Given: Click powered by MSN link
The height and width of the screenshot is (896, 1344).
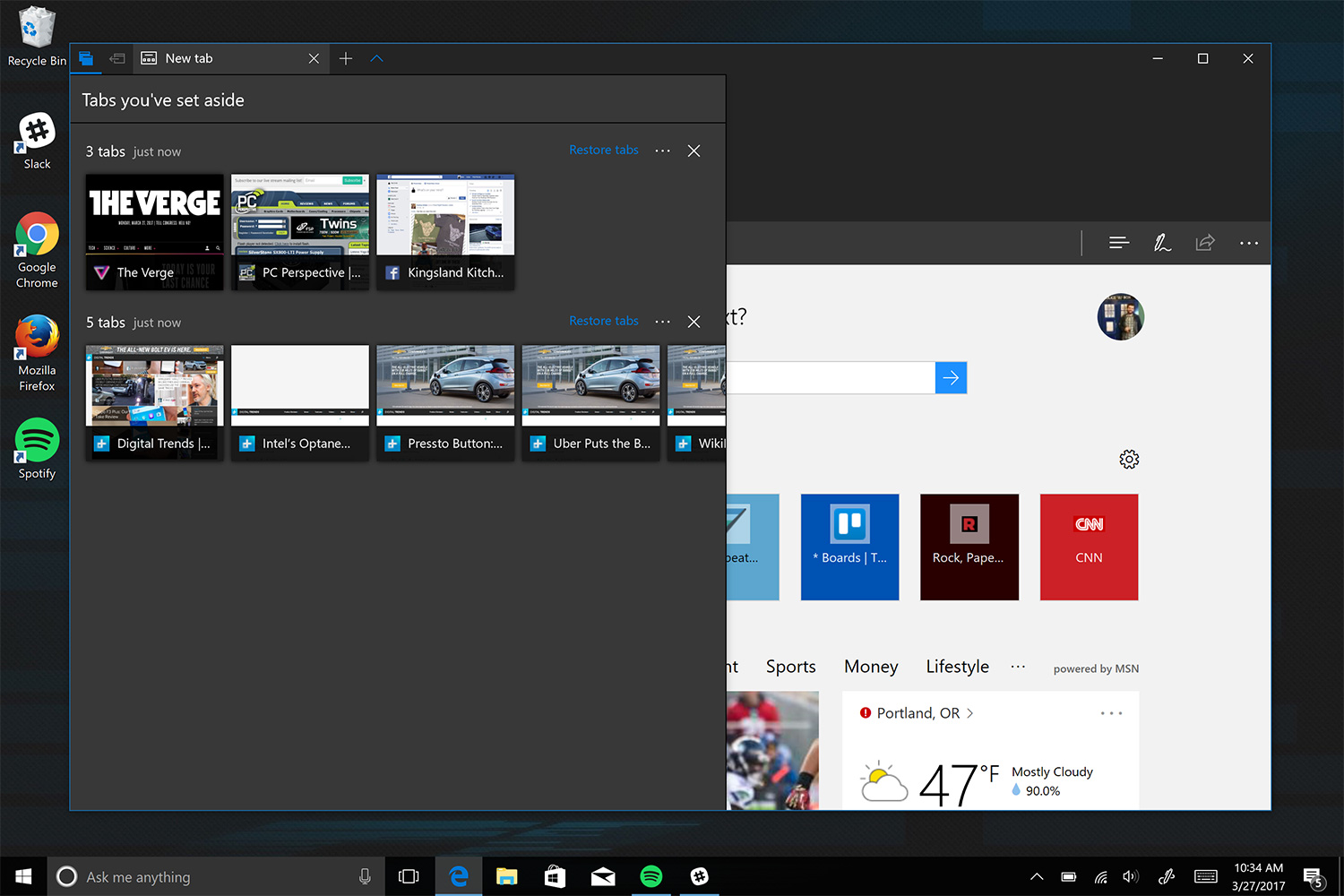Looking at the screenshot, I should (x=1096, y=668).
